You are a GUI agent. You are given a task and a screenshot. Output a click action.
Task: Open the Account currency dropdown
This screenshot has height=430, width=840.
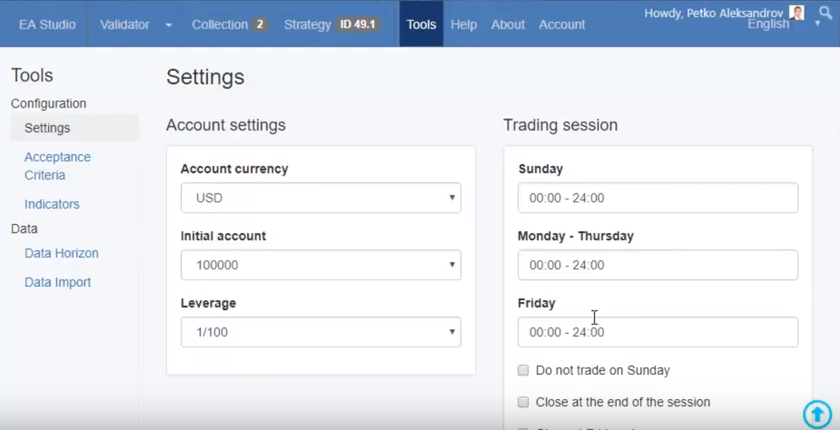pyautogui.click(x=320, y=198)
